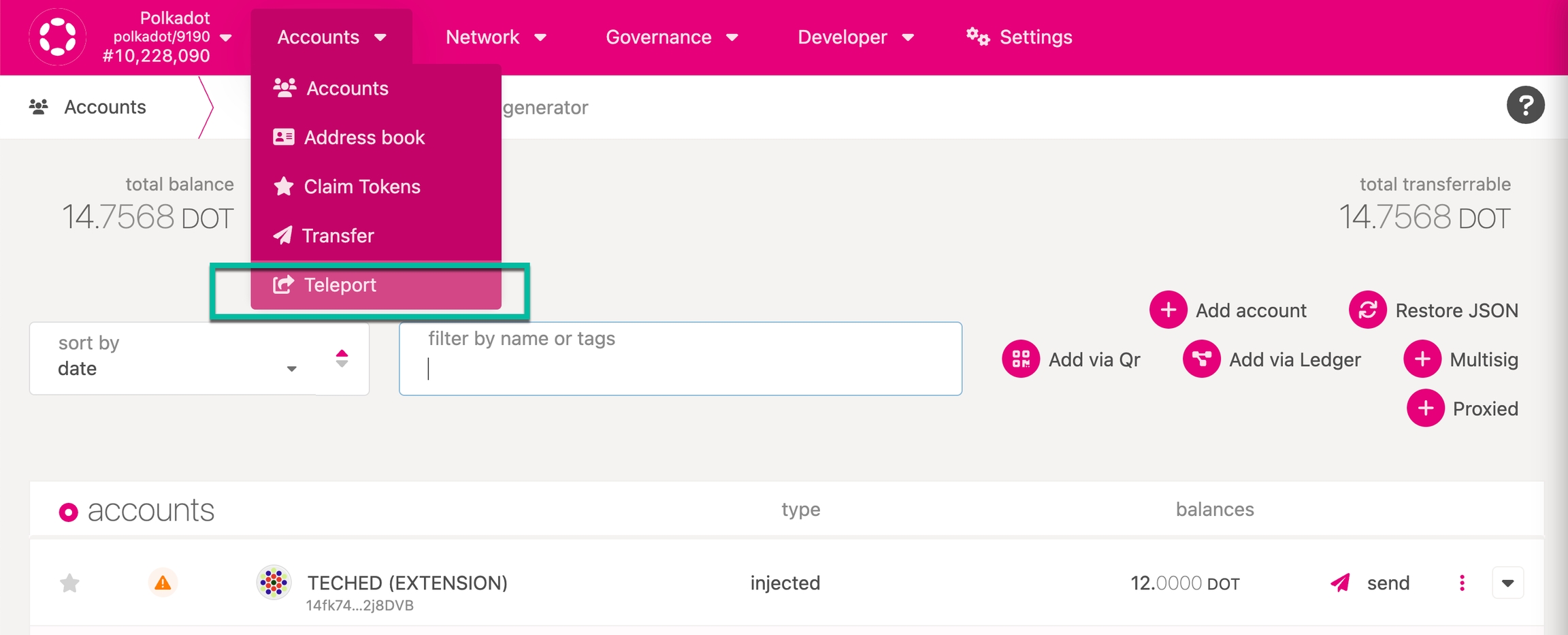The width and height of the screenshot is (1568, 635).
Task: Open the Governance dropdown menu
Action: (x=671, y=37)
